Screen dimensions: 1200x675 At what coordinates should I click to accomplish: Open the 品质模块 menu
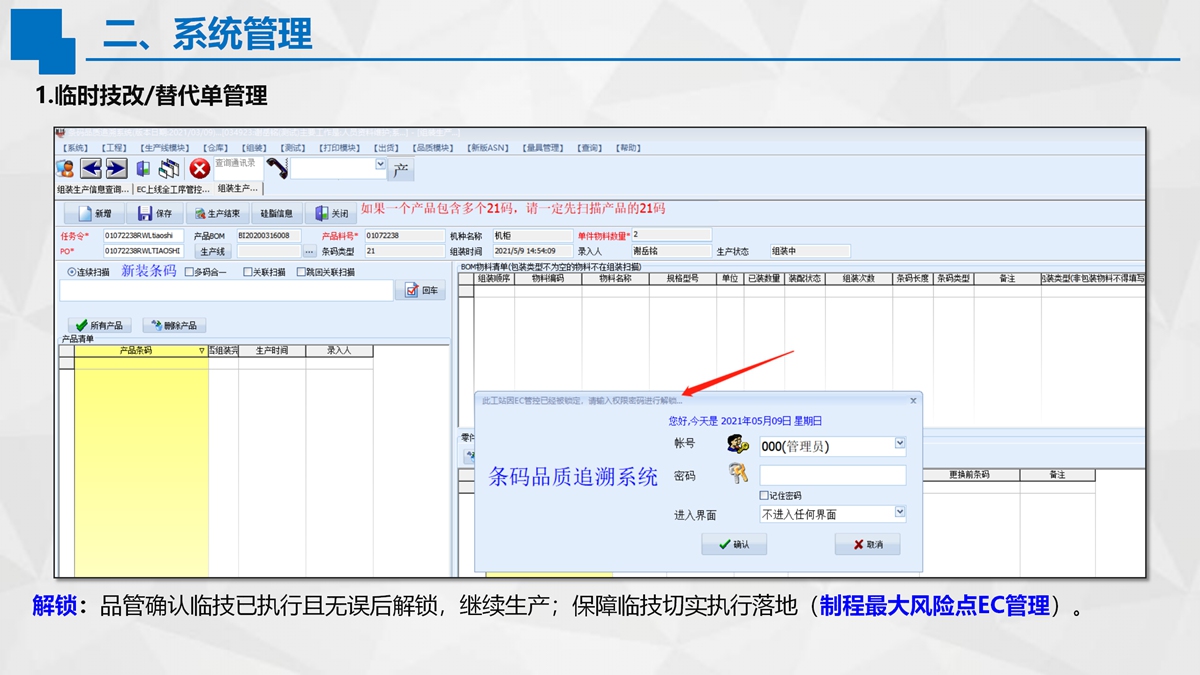[434, 148]
